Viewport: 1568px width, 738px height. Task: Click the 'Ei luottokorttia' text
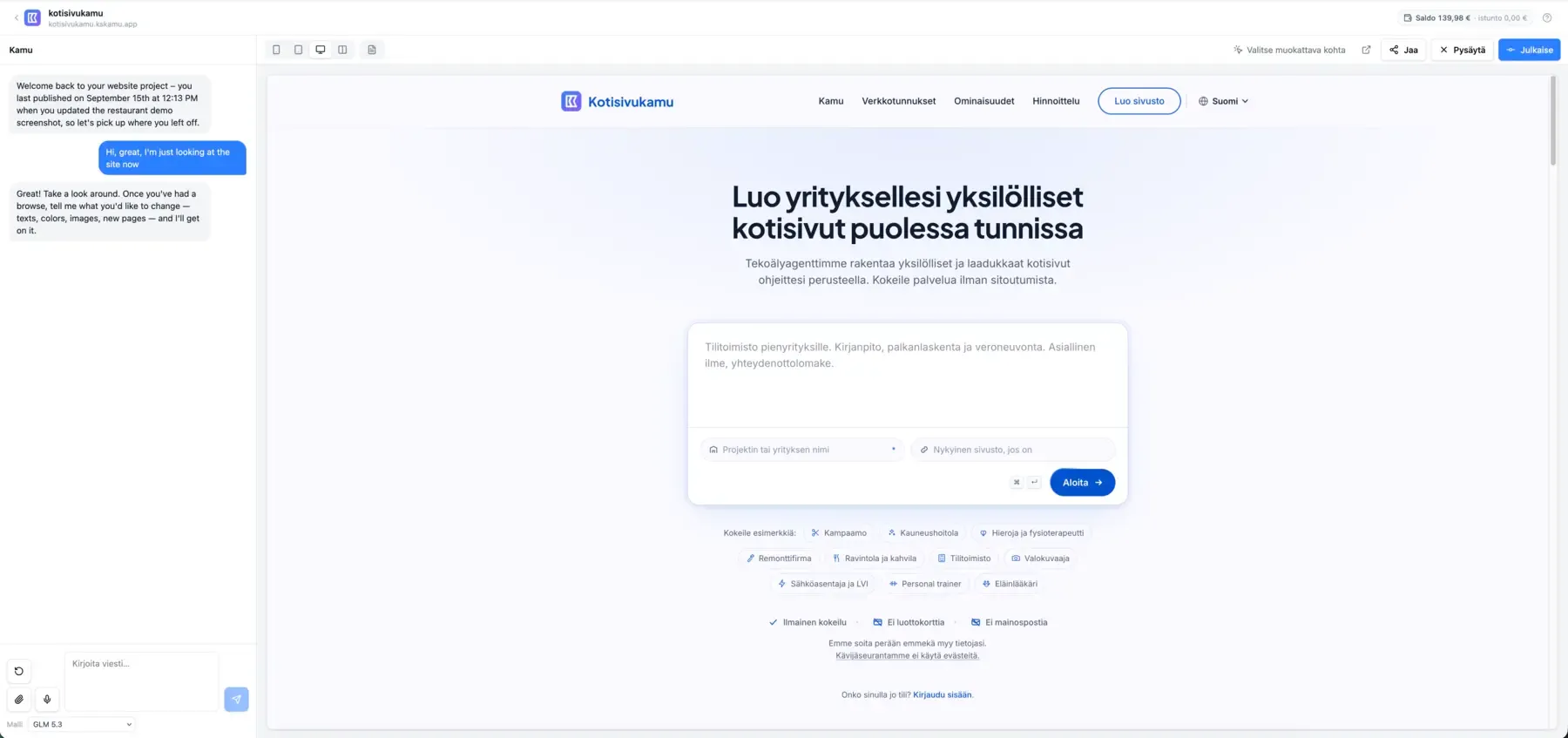click(x=916, y=622)
